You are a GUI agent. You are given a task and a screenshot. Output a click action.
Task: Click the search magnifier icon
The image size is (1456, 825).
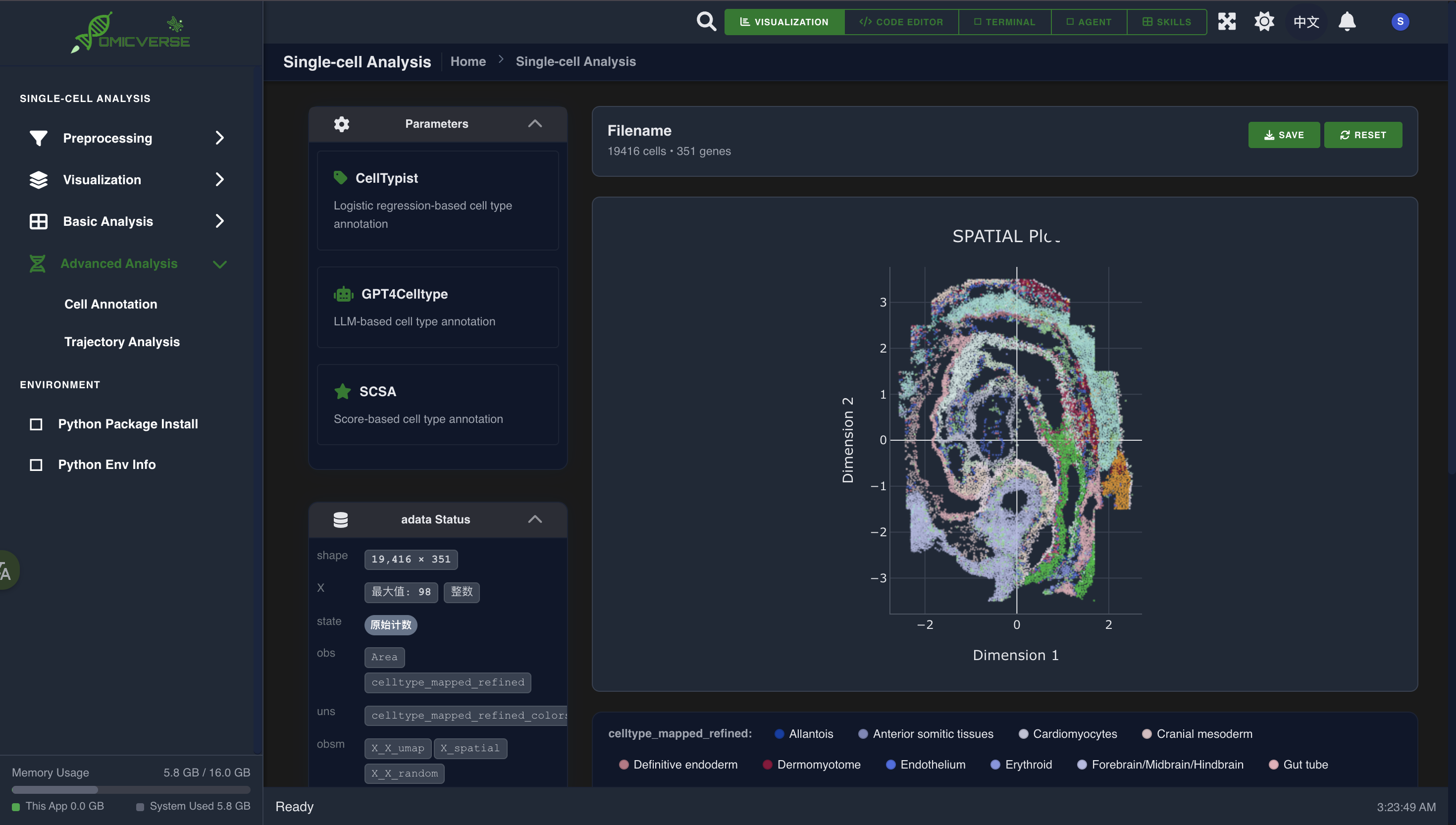(706, 21)
